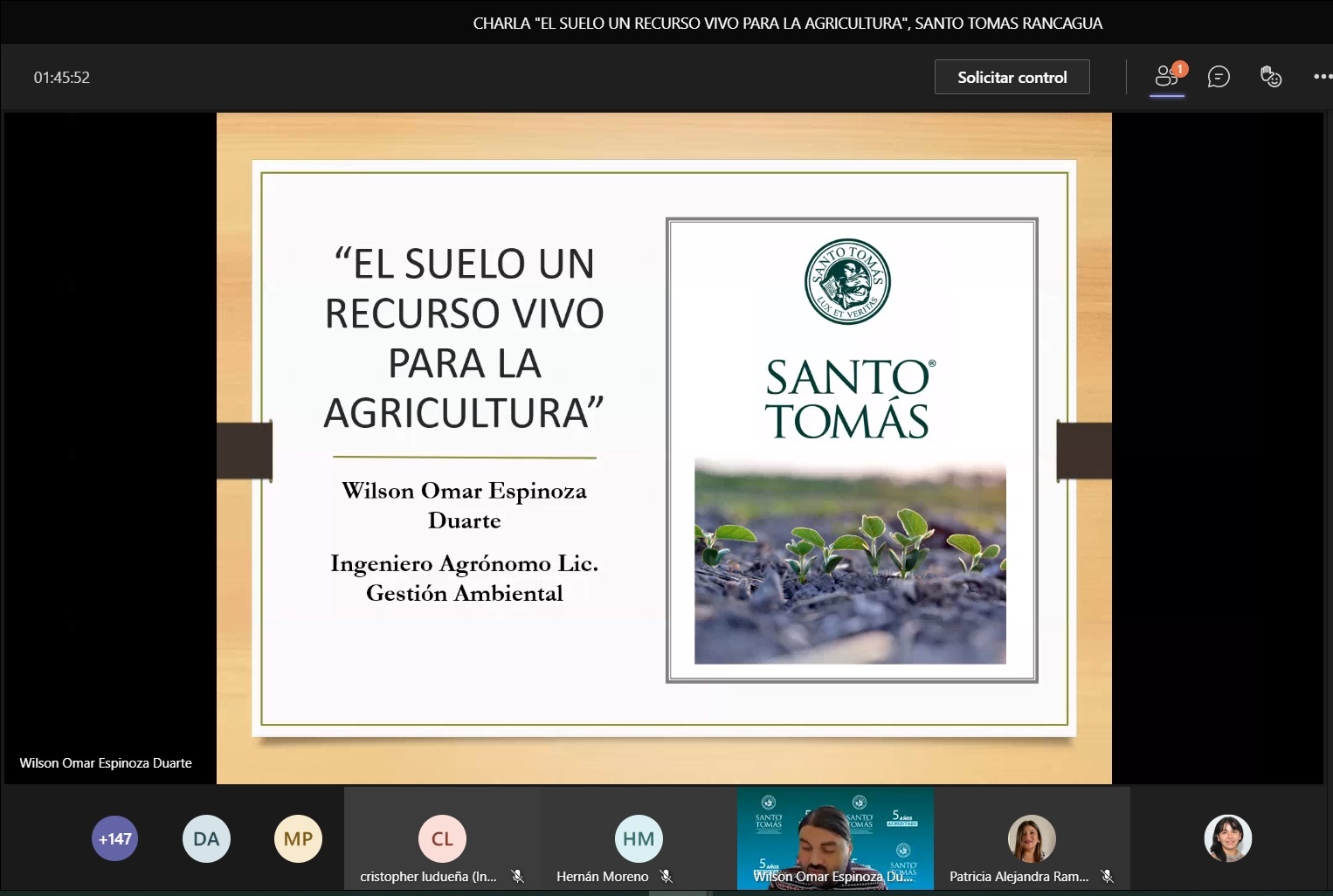
Task: Select Wilson Omar Espinoza's video tile
Action: click(835, 838)
